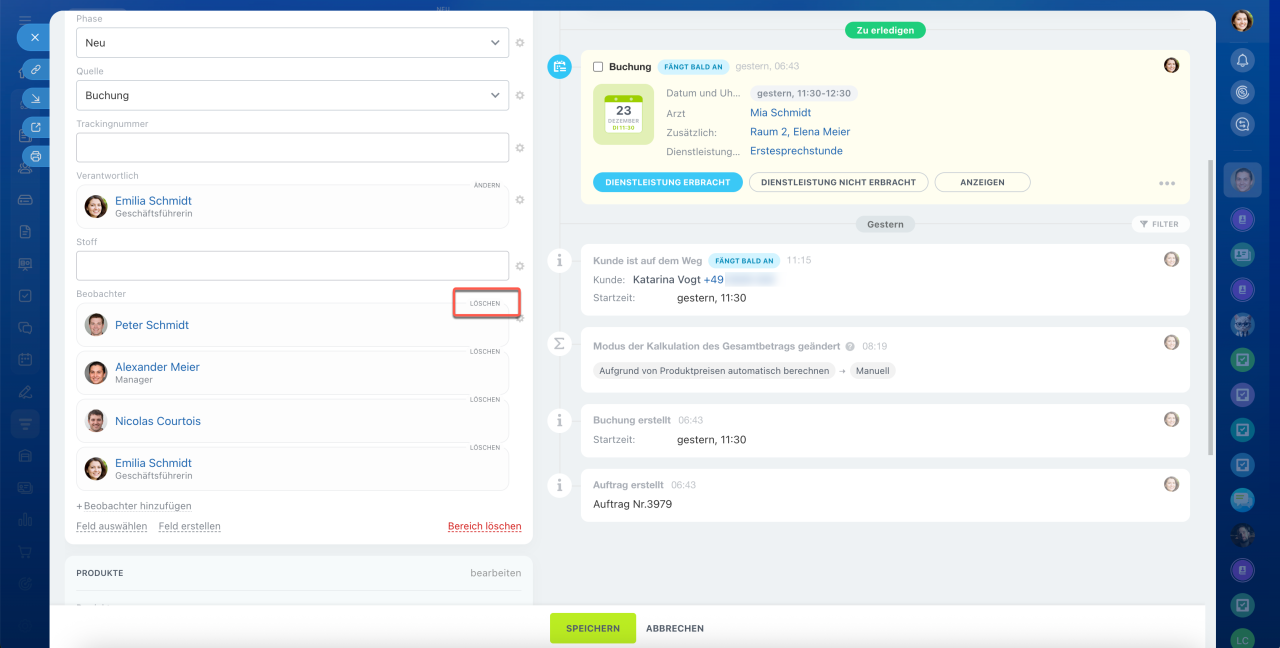Open user profile avatar at top right

pos(1242,20)
